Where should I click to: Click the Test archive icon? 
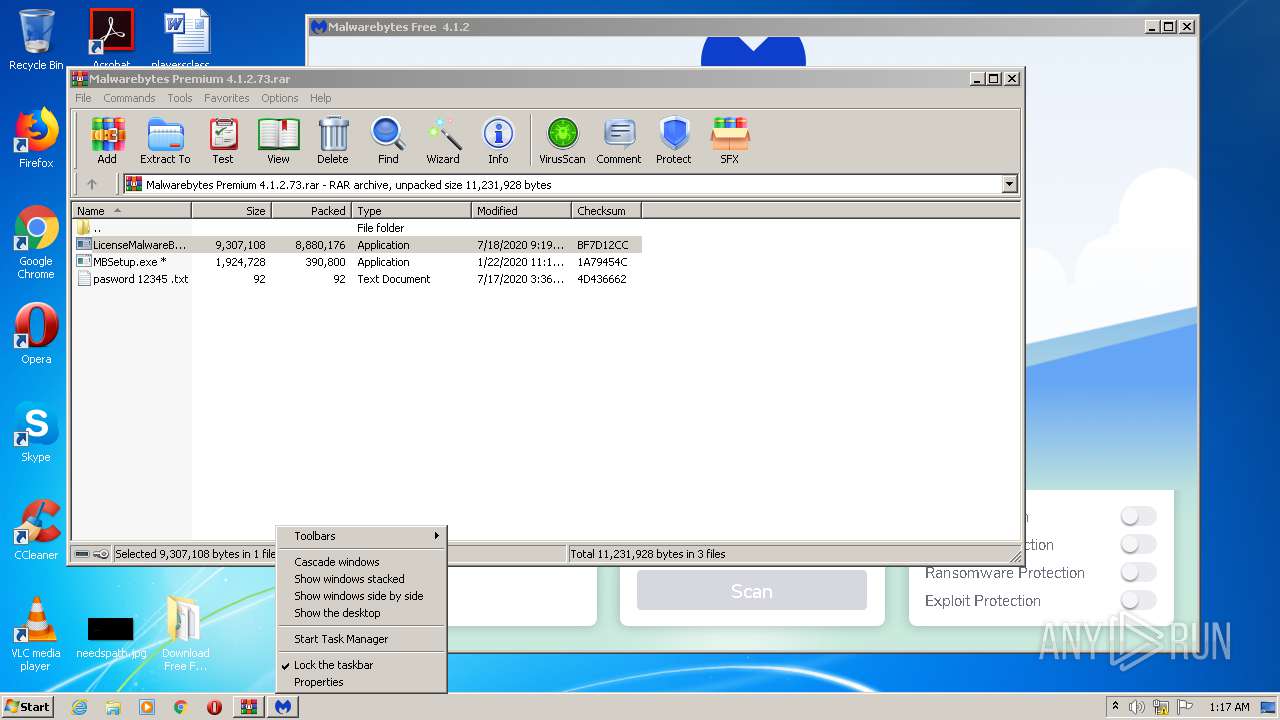[x=223, y=141]
